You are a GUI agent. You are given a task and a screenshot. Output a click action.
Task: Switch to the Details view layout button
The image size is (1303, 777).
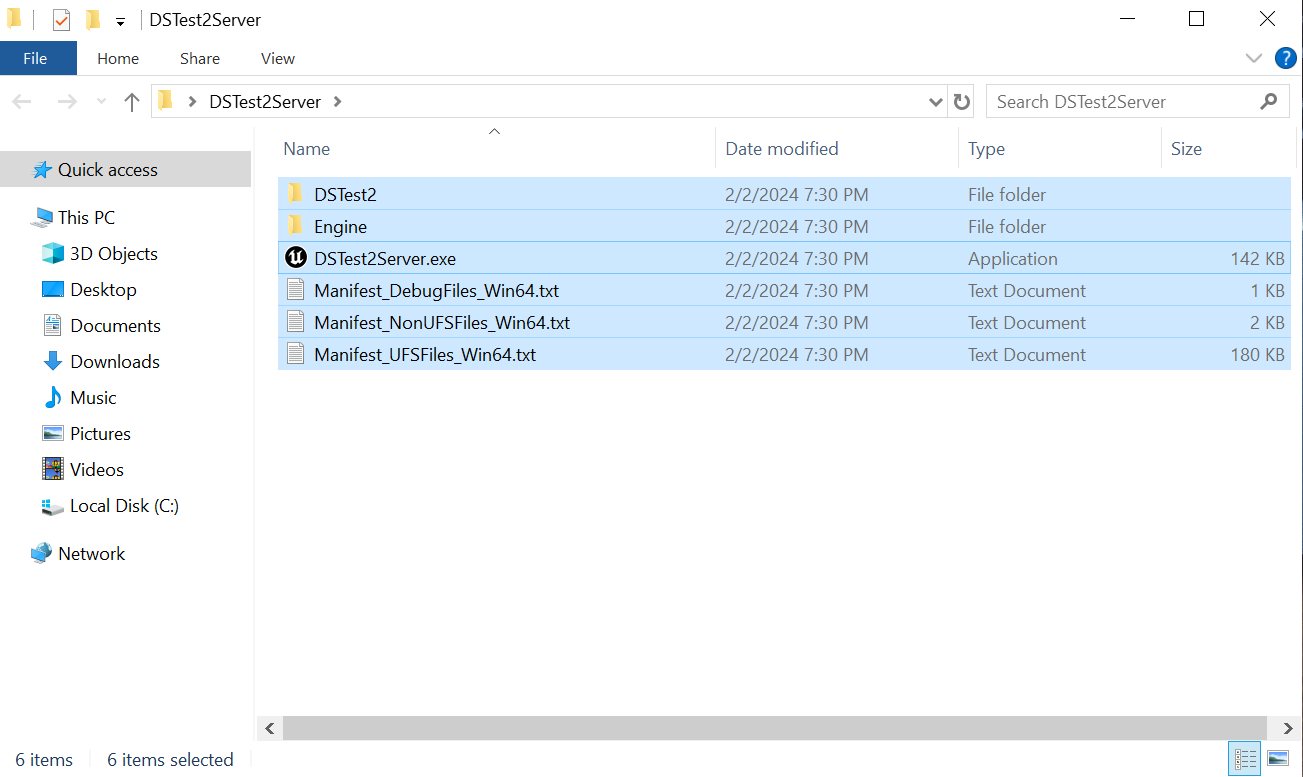(x=1246, y=759)
